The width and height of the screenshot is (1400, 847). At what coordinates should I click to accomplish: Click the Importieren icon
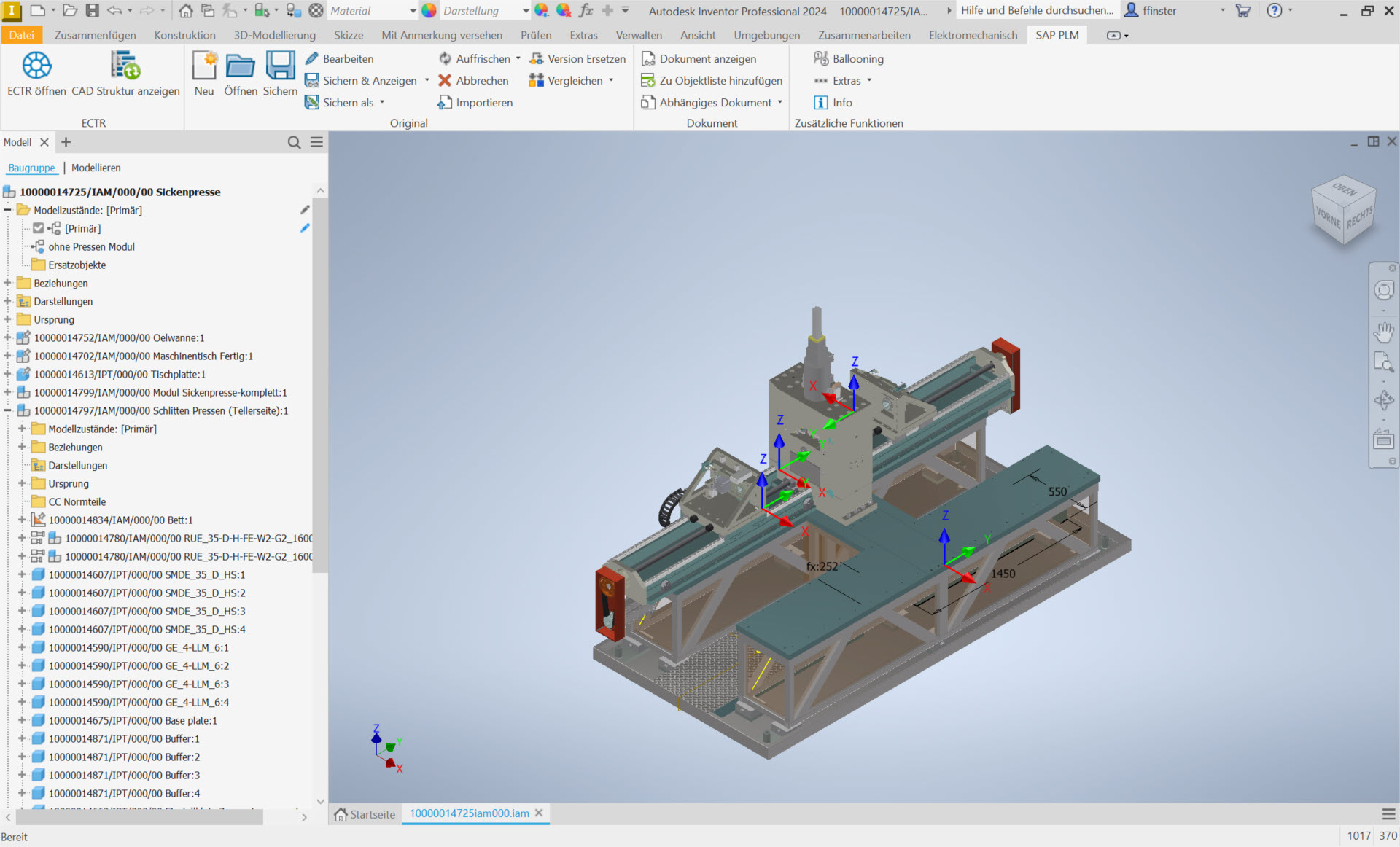[445, 103]
